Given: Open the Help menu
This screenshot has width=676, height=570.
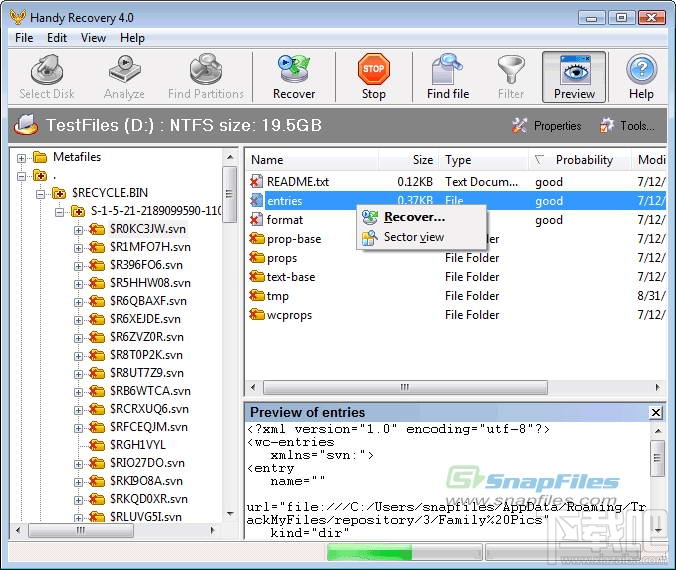Looking at the screenshot, I should (132, 38).
